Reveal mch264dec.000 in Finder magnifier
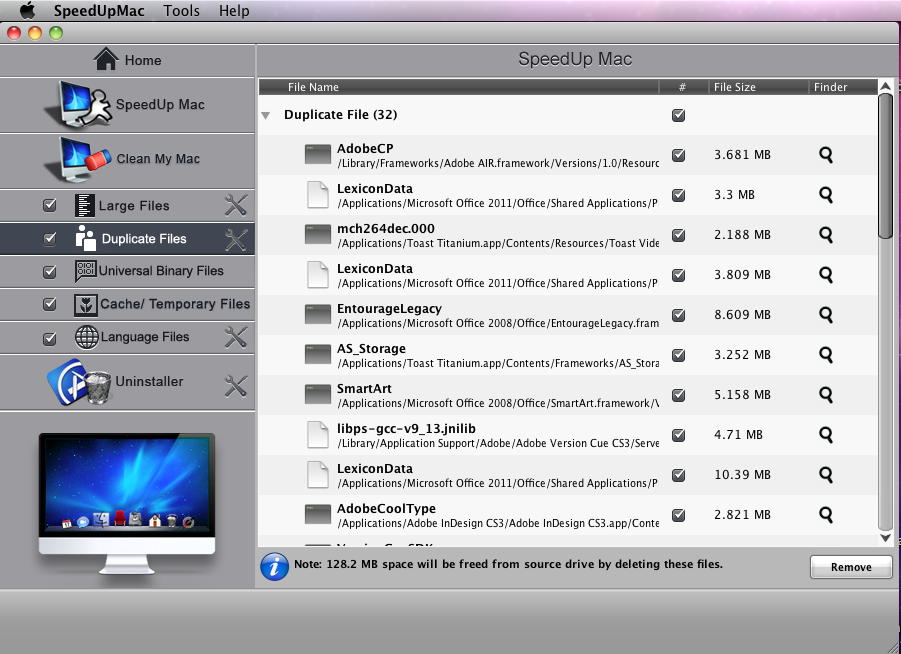901x654 pixels. click(826, 234)
